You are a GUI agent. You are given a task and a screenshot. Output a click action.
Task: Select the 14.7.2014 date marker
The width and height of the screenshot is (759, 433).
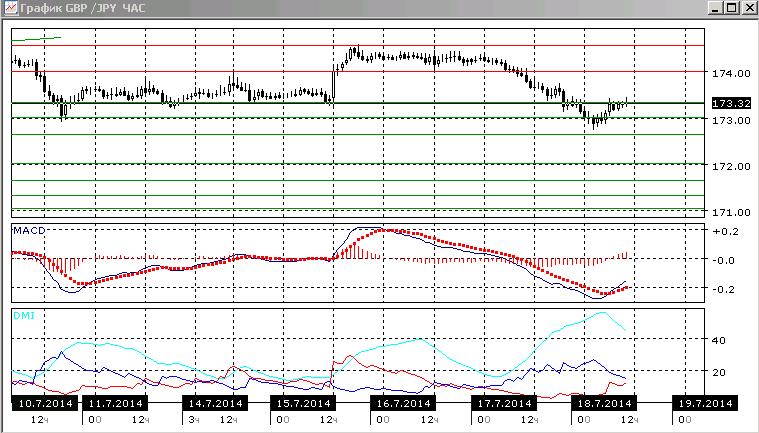pyautogui.click(x=215, y=403)
